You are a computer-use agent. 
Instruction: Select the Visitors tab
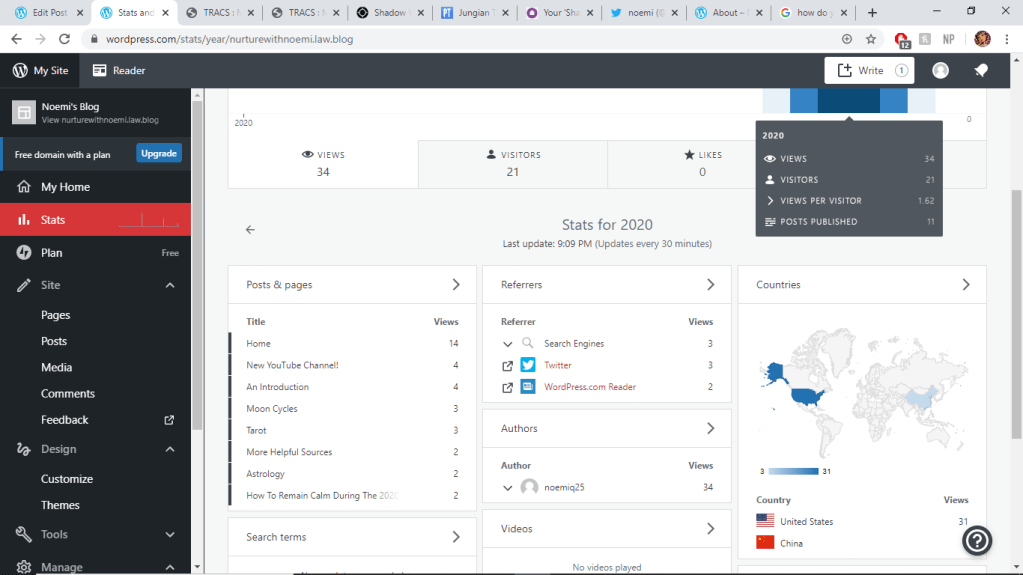click(512, 163)
